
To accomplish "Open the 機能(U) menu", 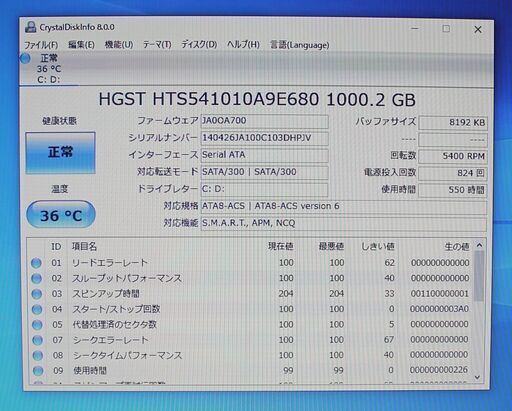I will point(119,45).
